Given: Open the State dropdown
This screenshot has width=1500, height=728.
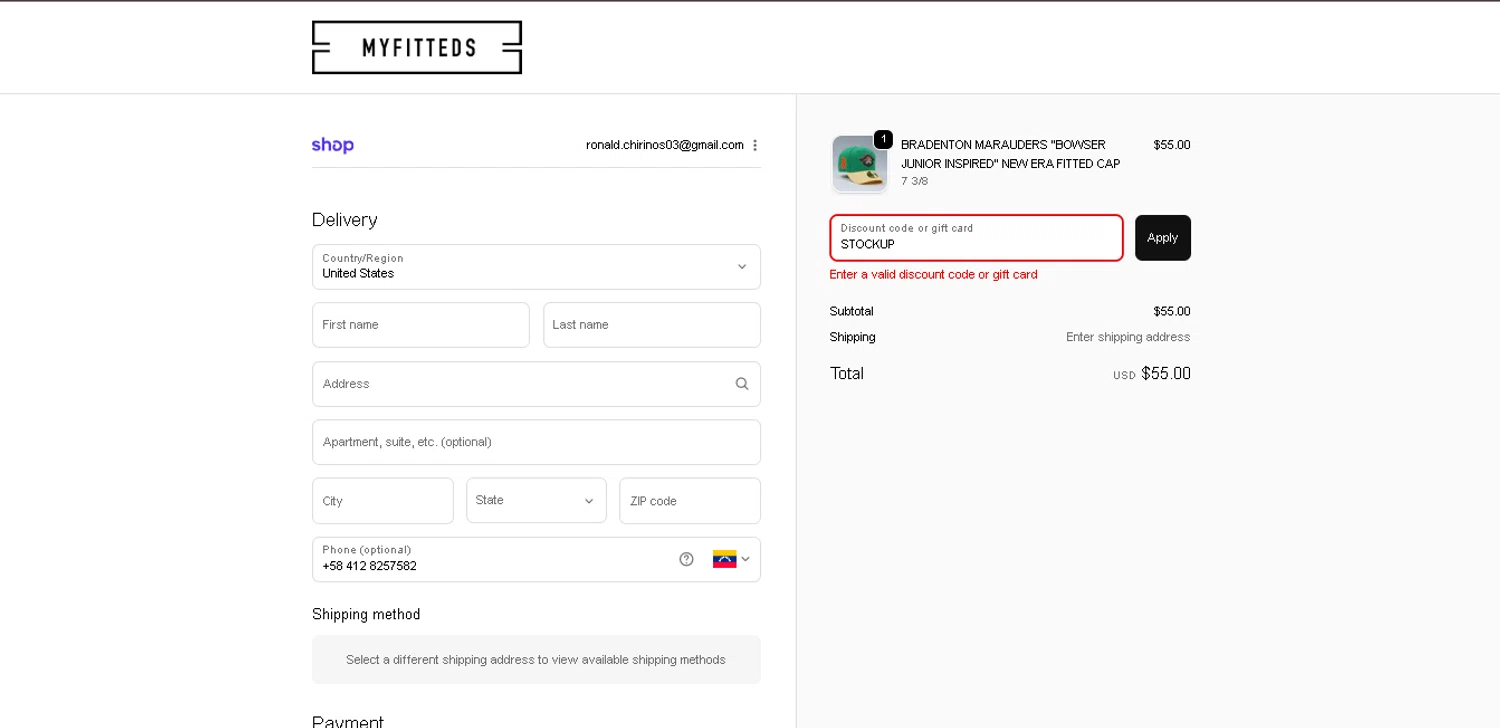Looking at the screenshot, I should 536,500.
